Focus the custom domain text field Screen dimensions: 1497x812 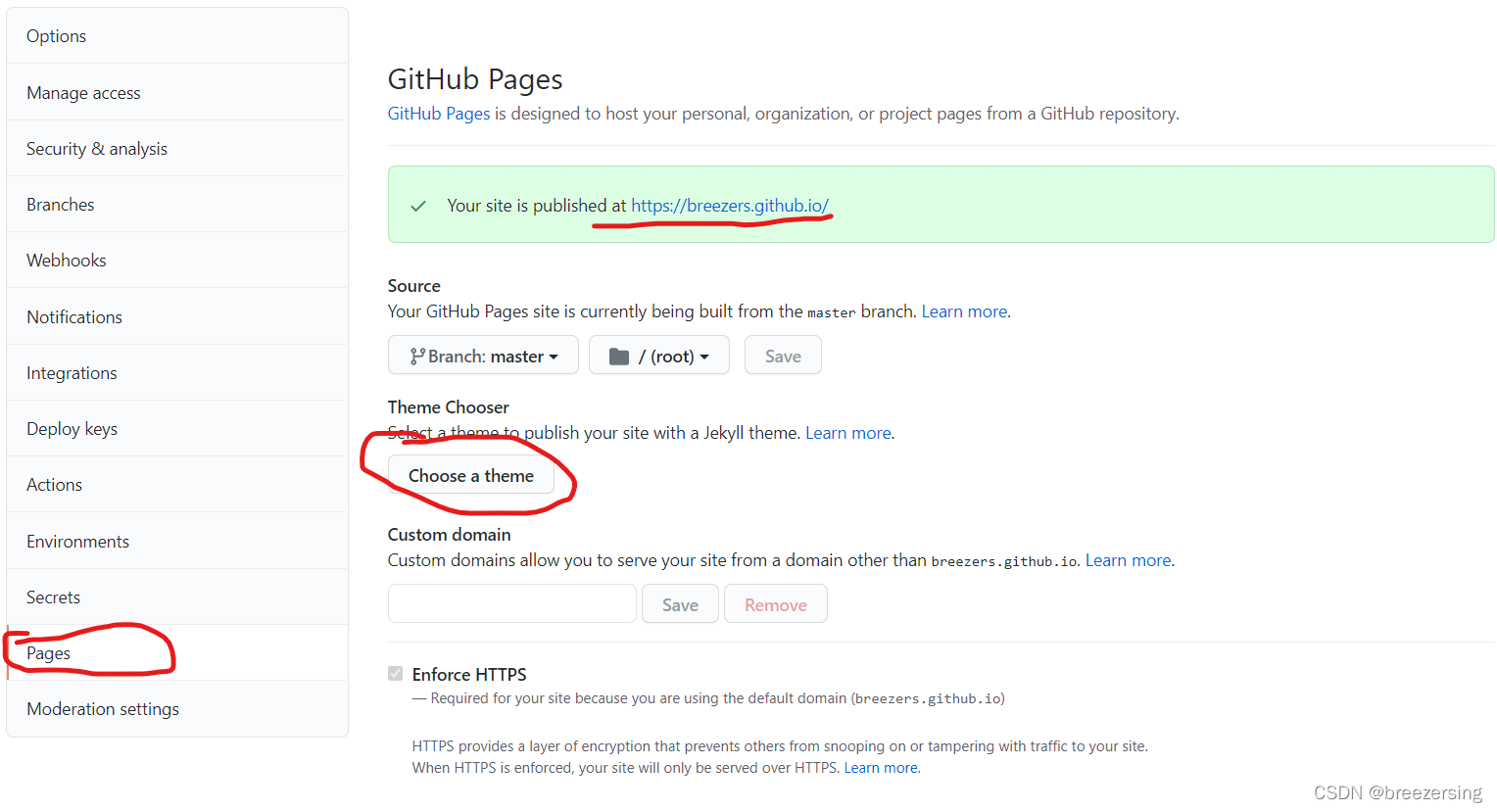(512, 603)
